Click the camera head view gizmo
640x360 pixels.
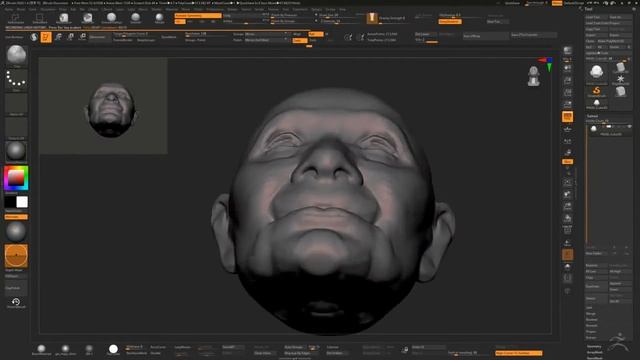[533, 76]
